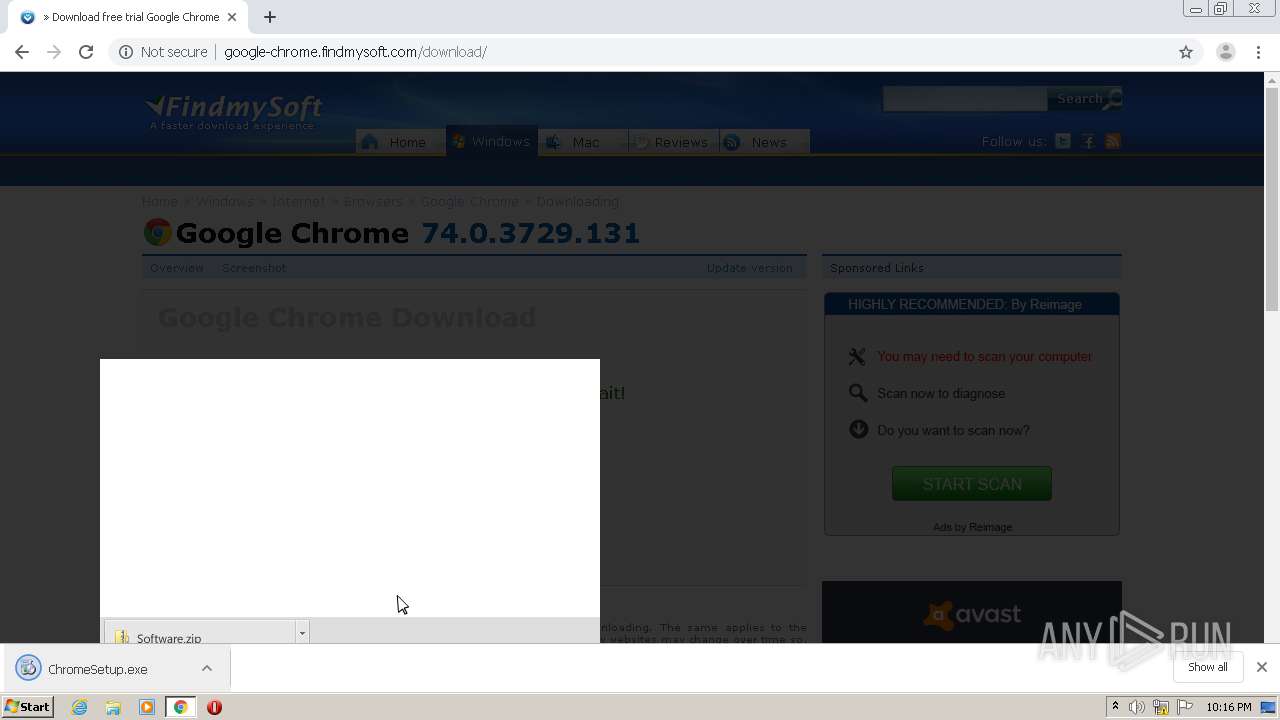Open Chrome three-dot menu

tap(1259, 52)
